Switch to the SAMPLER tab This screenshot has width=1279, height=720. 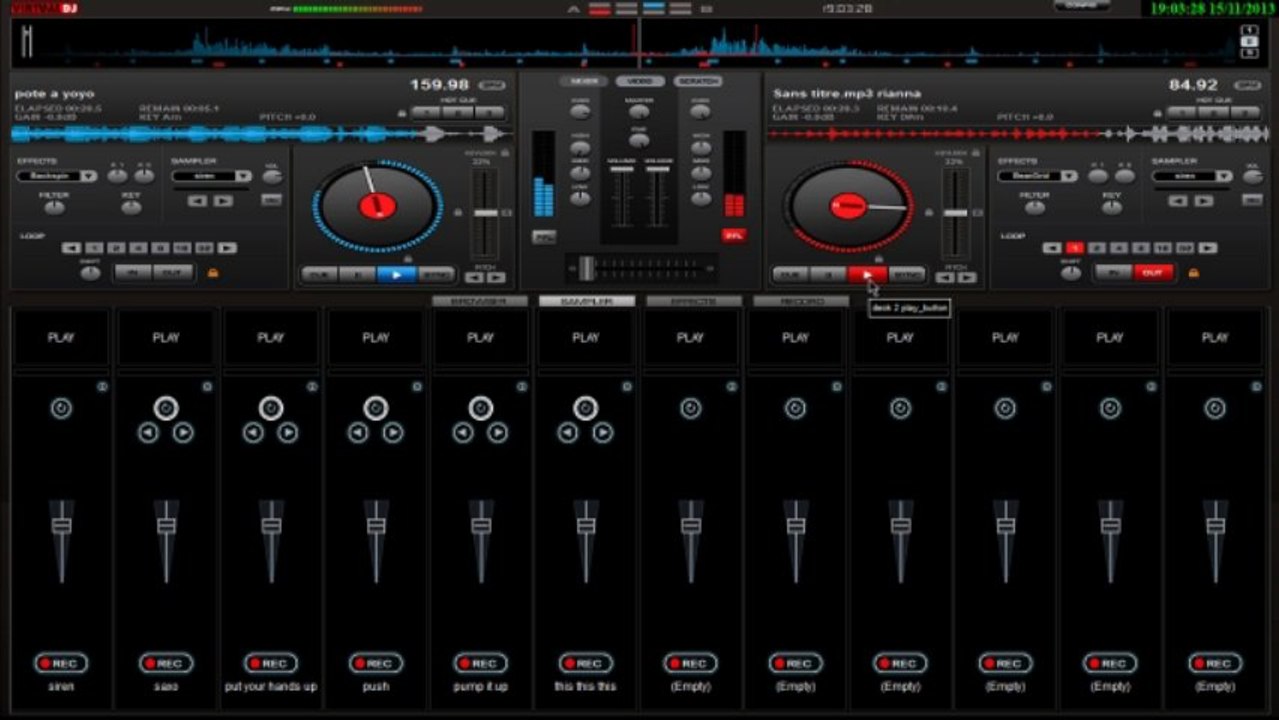click(586, 301)
